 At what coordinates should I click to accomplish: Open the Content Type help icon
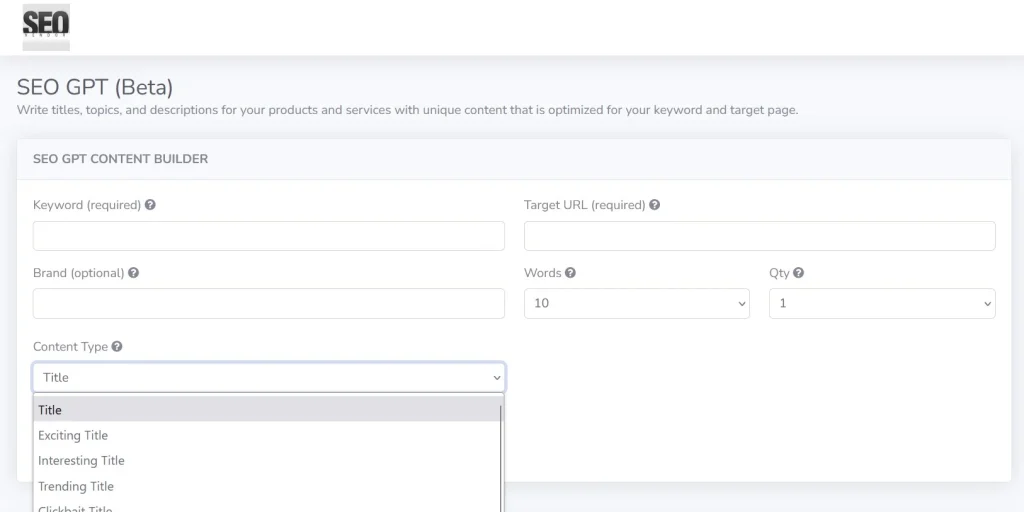tap(117, 347)
